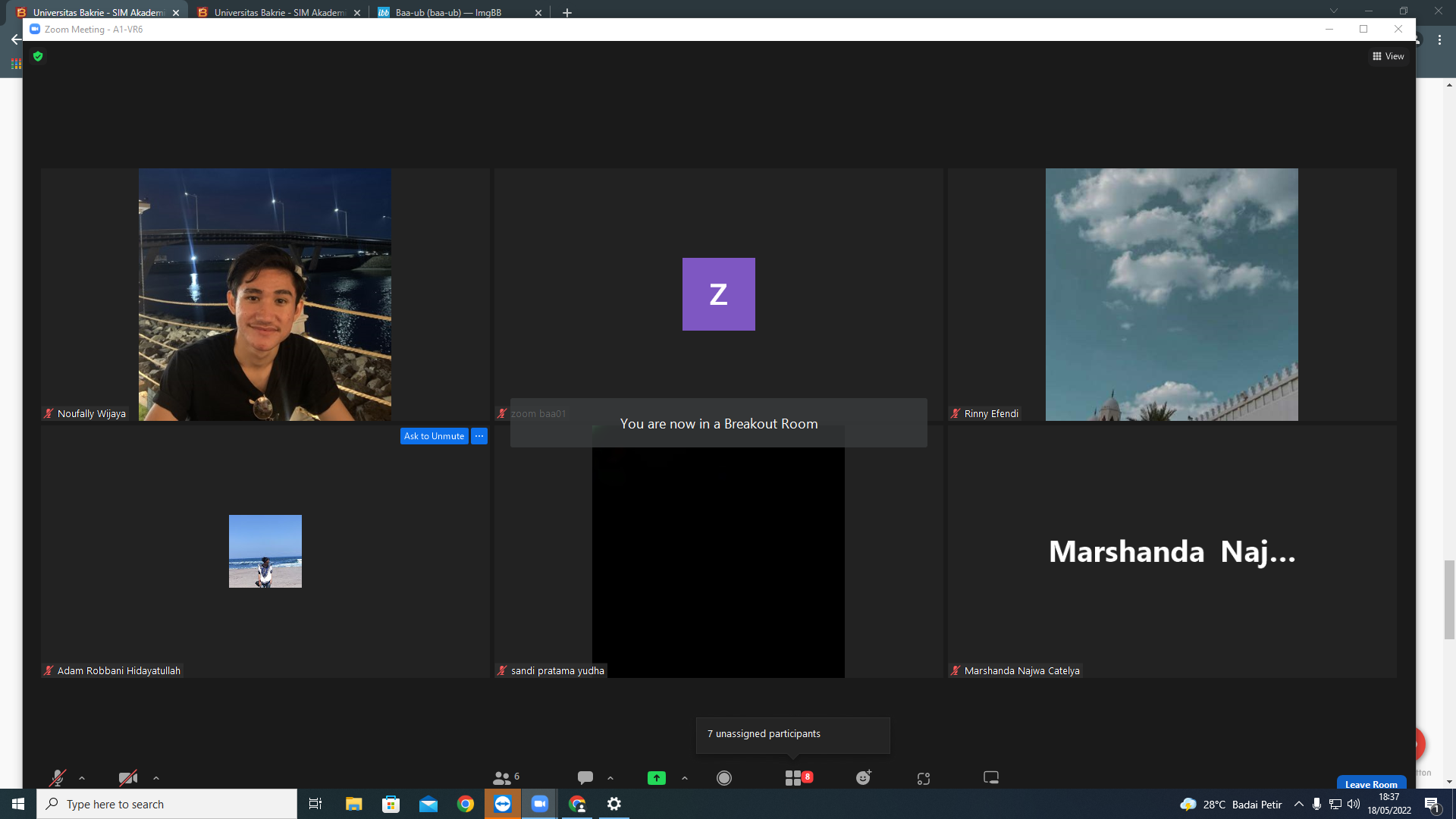Unmute the microphone in Zoom toolbar
The image size is (1456, 819).
[58, 778]
